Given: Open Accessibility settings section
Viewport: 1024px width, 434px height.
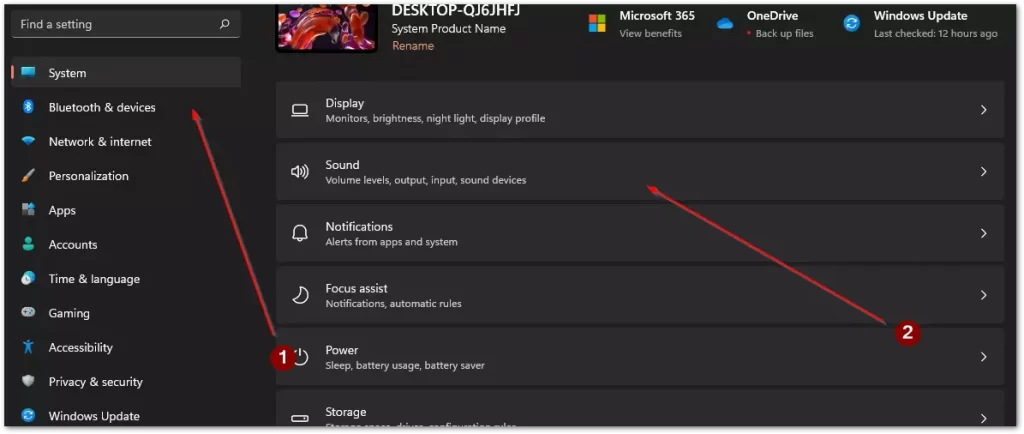Looking at the screenshot, I should [x=126, y=347].
